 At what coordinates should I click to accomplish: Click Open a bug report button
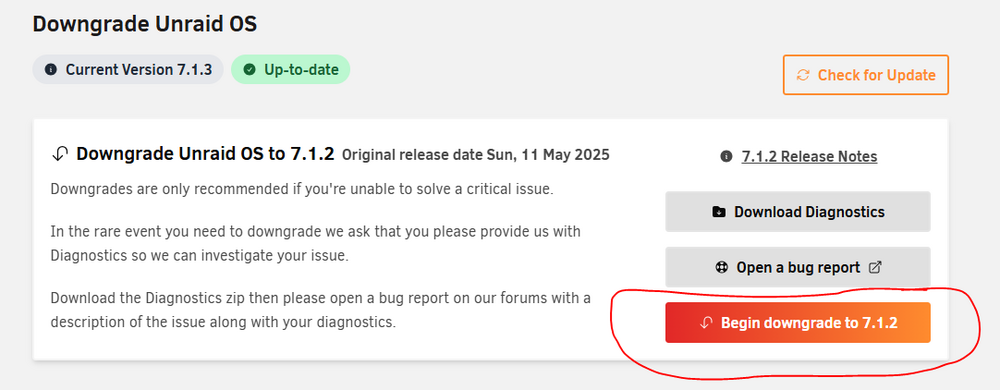[x=798, y=267]
